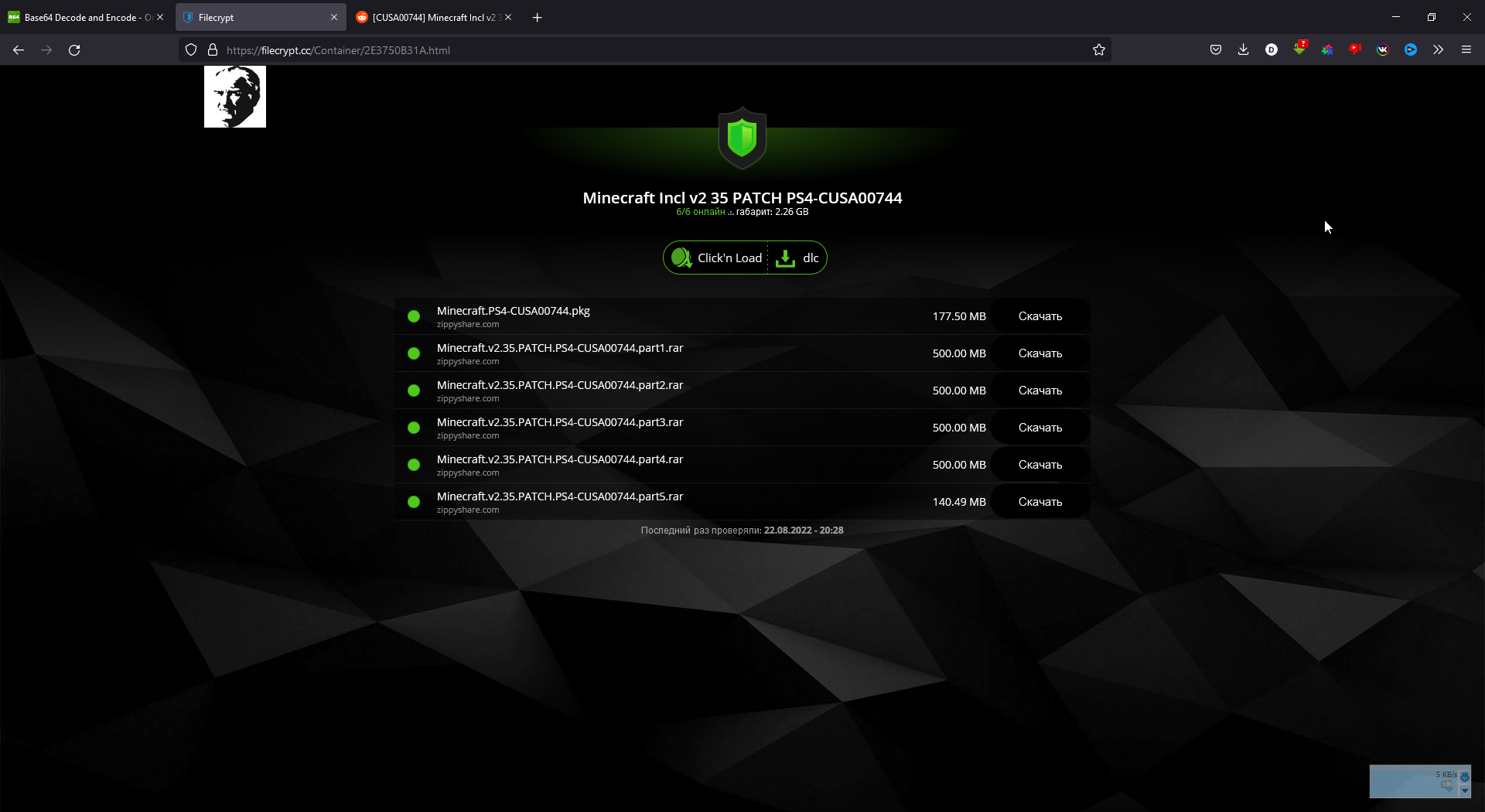
Task: Go back with the browser back arrow
Action: 19,50
